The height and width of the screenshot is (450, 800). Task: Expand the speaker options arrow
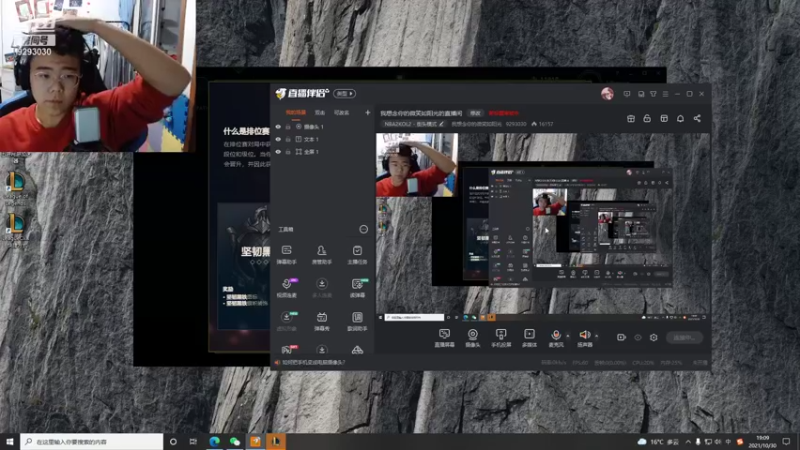pyautogui.click(x=596, y=336)
